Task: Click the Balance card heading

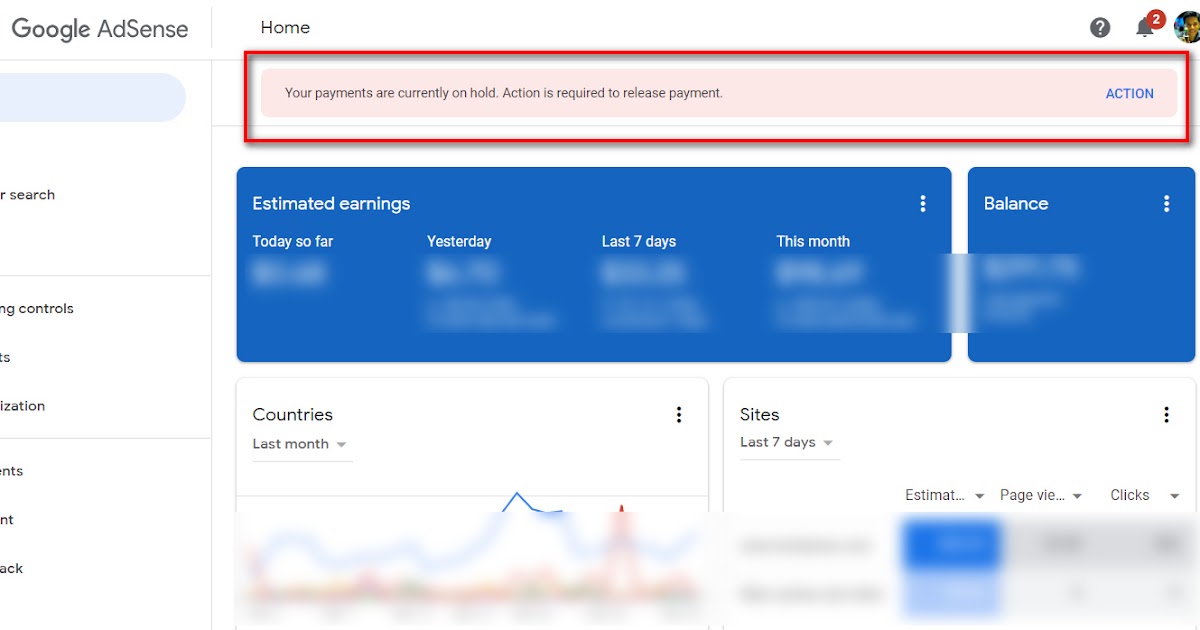Action: (1016, 204)
